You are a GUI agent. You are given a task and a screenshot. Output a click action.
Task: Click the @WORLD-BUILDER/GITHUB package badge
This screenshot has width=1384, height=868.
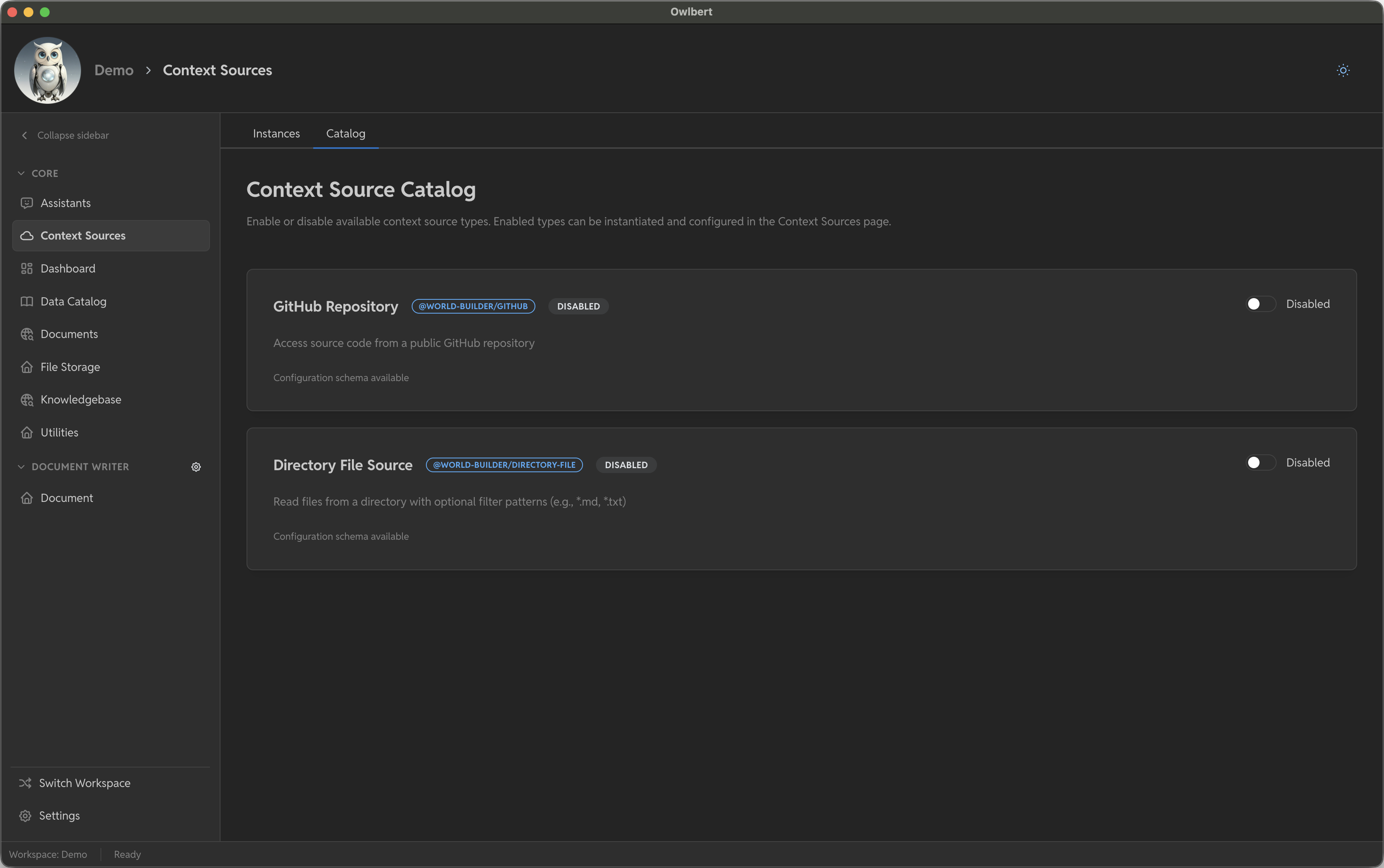(473, 307)
